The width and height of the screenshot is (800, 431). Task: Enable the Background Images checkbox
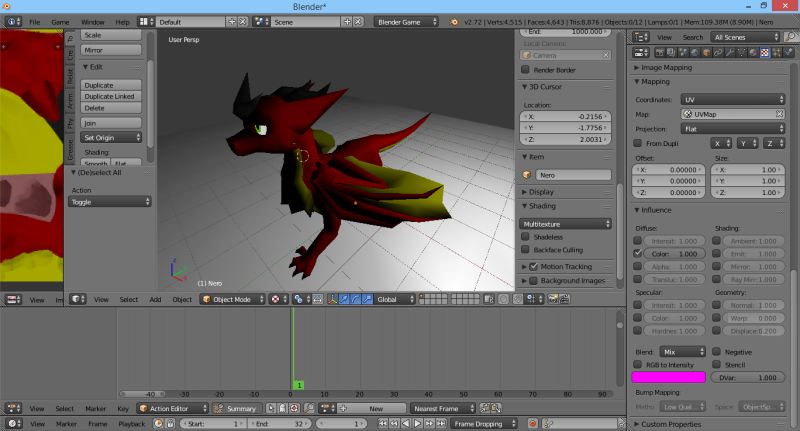pyautogui.click(x=534, y=281)
